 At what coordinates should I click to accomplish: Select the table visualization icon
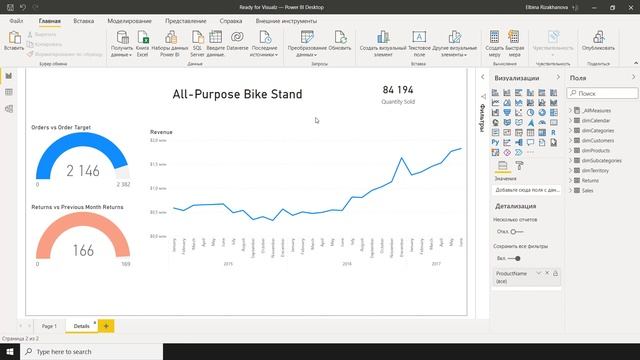coord(530,132)
